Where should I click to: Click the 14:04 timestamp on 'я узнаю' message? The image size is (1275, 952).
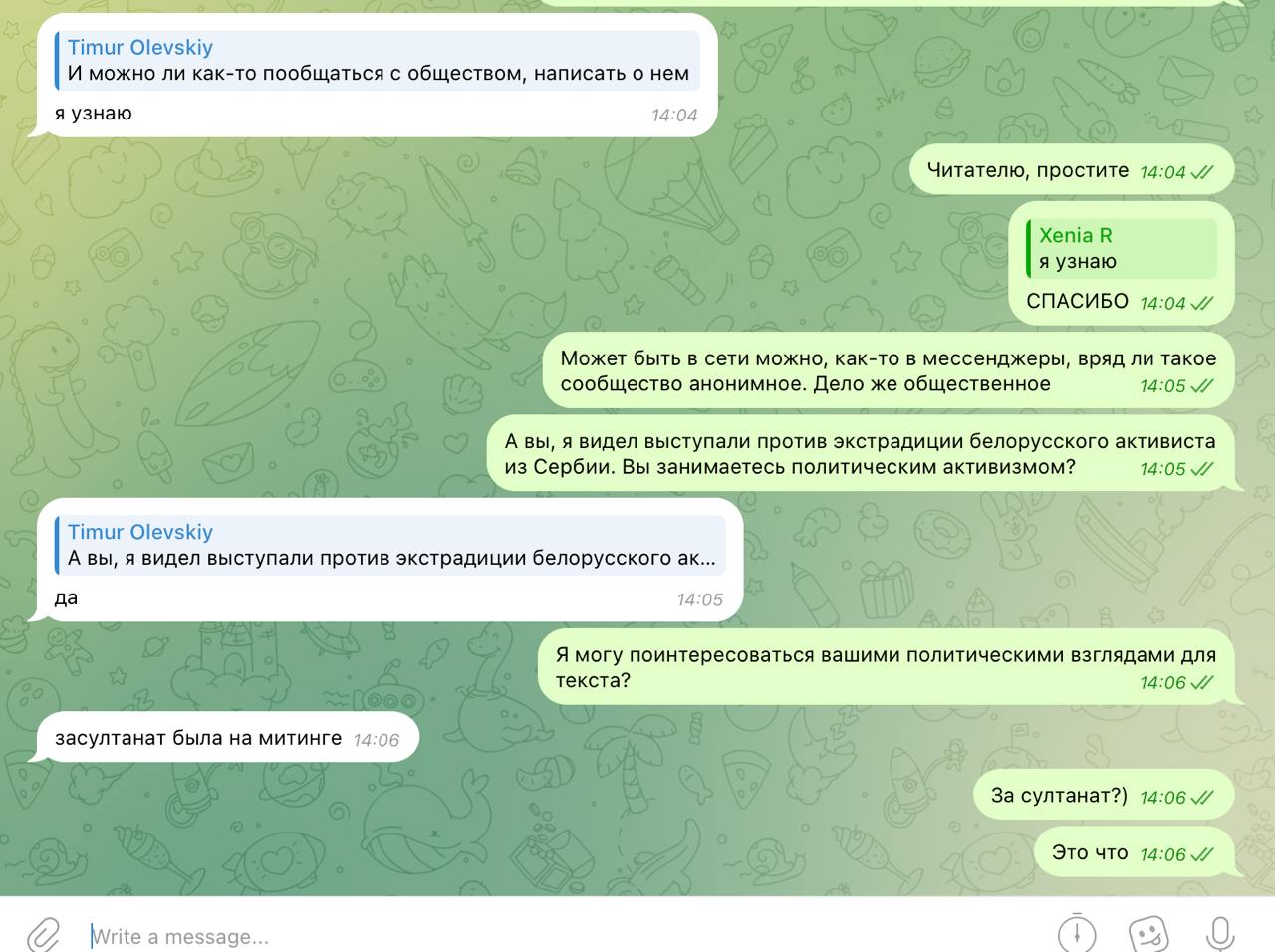pyautogui.click(x=674, y=115)
